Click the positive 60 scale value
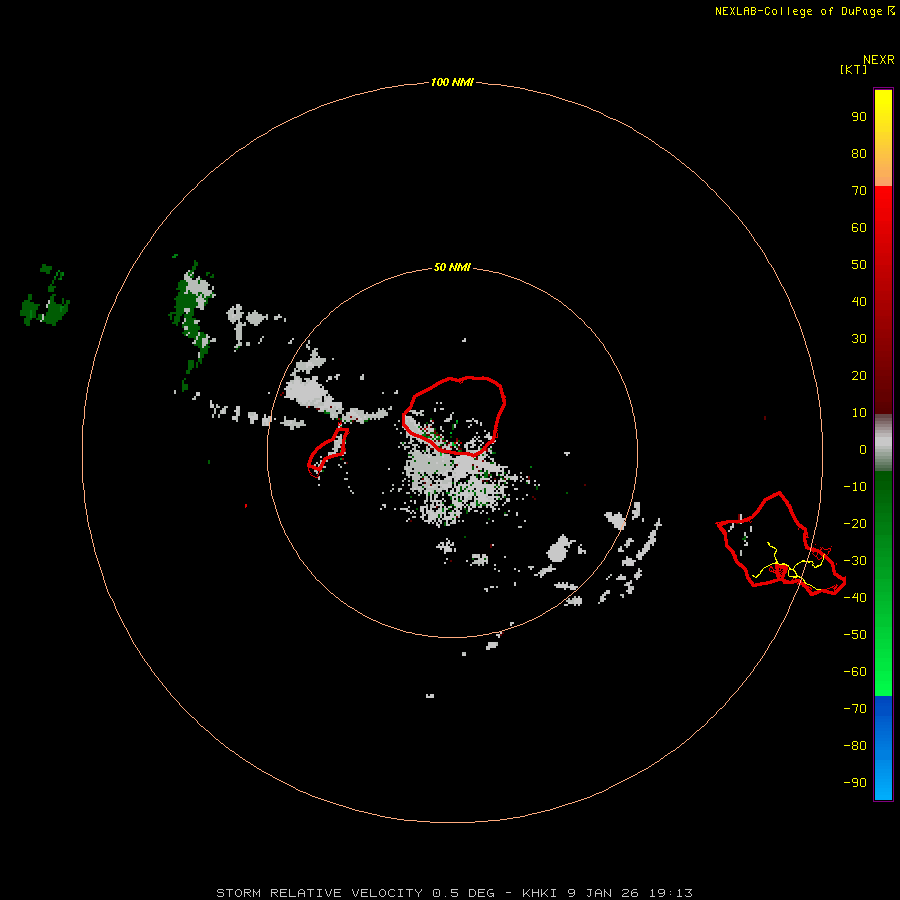The width and height of the screenshot is (900, 900). (x=859, y=228)
